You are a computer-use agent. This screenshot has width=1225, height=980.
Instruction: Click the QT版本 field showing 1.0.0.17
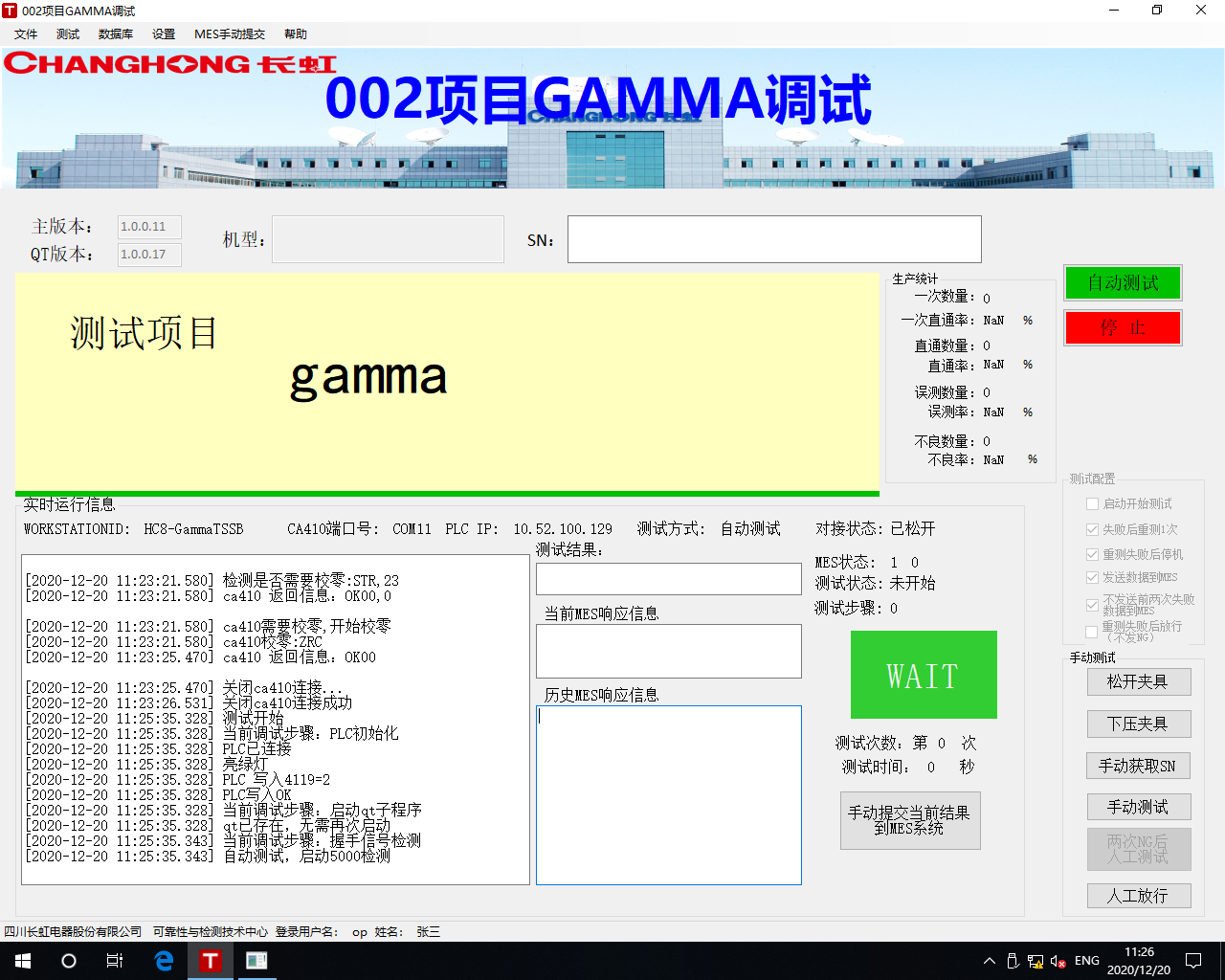pos(149,255)
